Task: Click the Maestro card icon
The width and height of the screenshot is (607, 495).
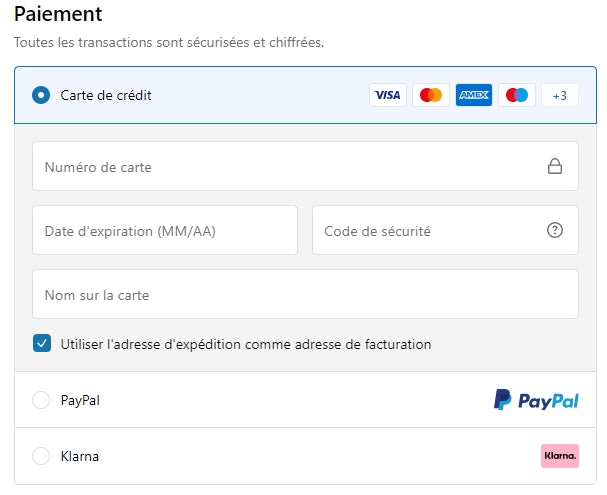Action: [517, 95]
